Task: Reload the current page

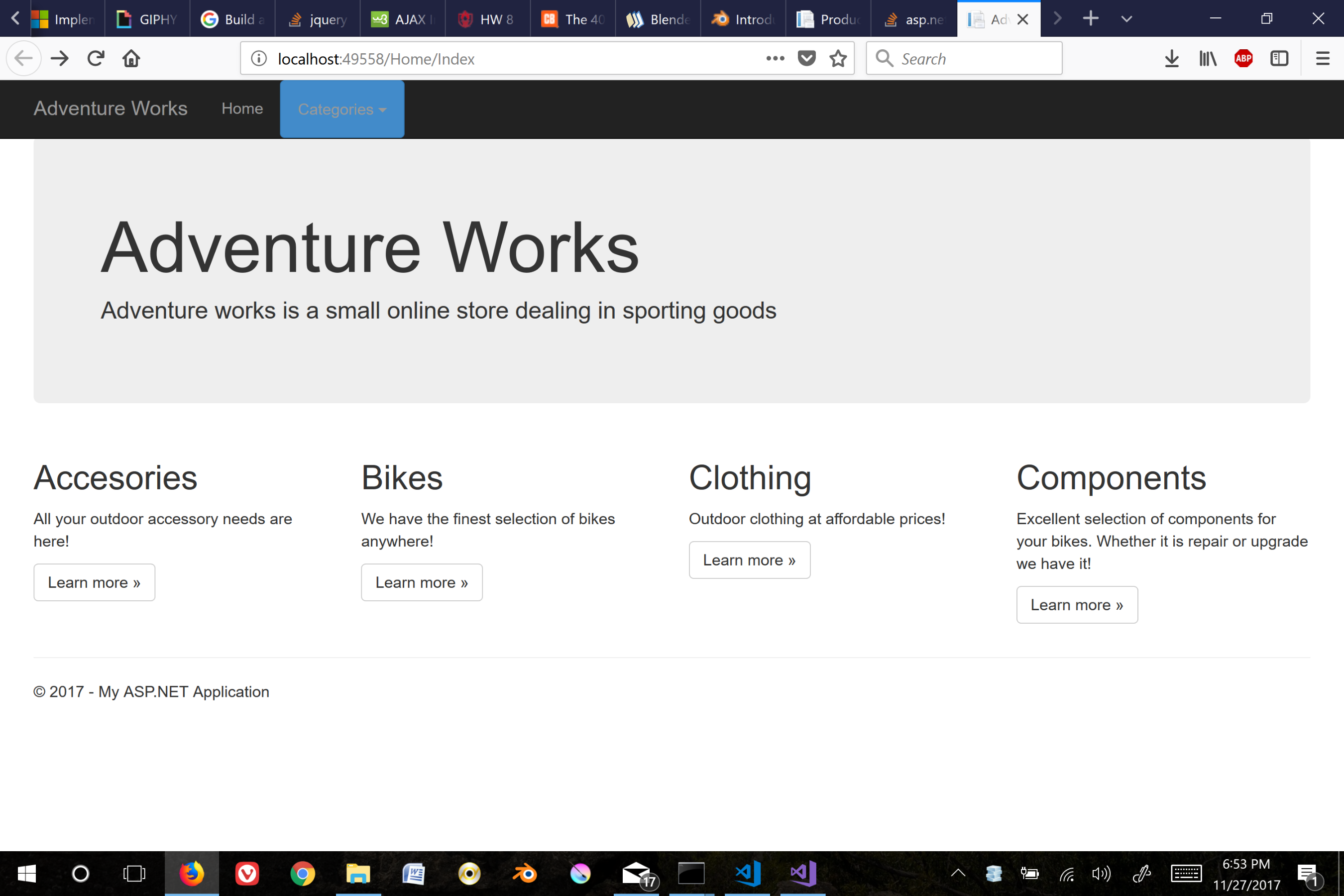Action: (96, 58)
